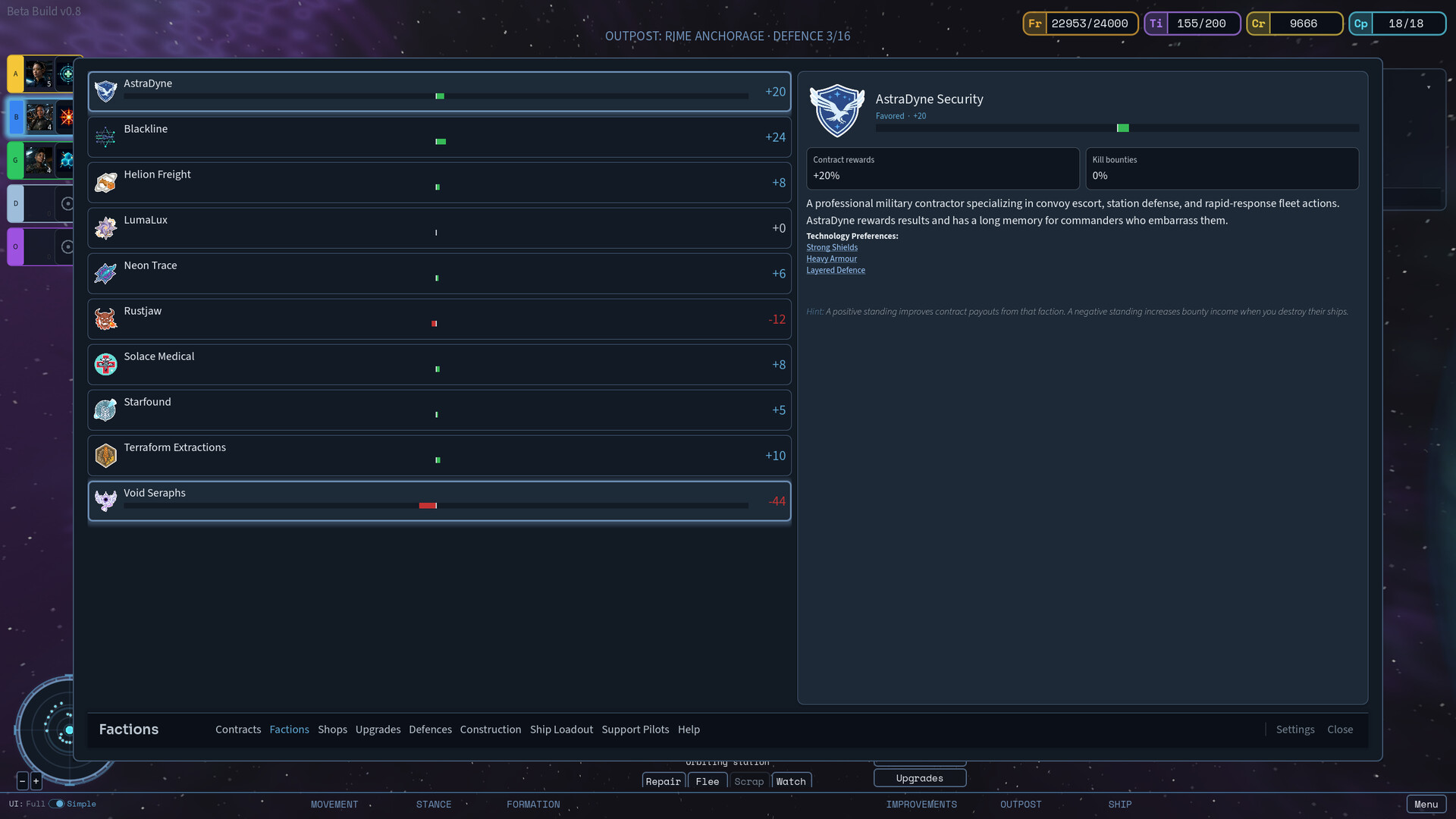The height and width of the screenshot is (819, 1456).
Task: Open the bottom Menu button
Action: point(1426,805)
